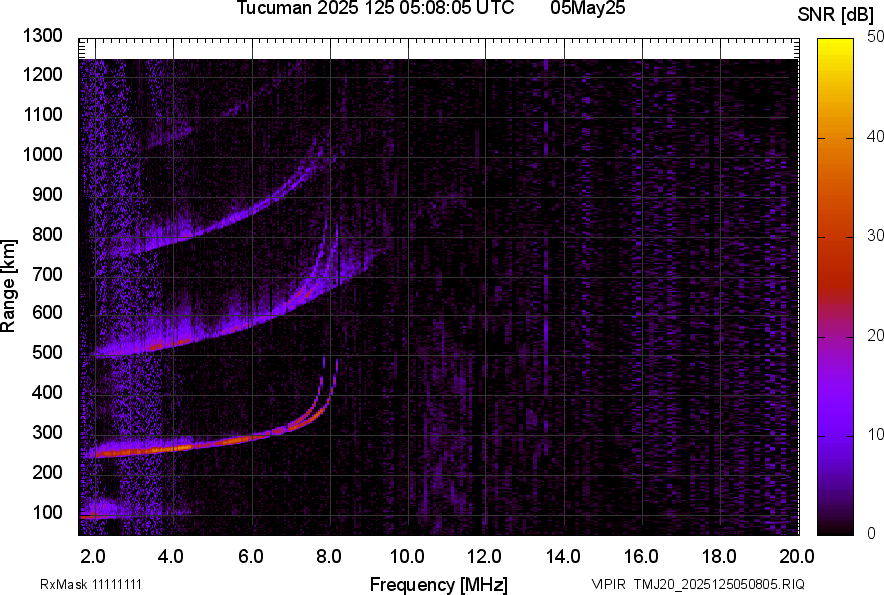The width and height of the screenshot is (884, 595).
Task: Click the Frequency [MHz] axis label
Action: 439,584
